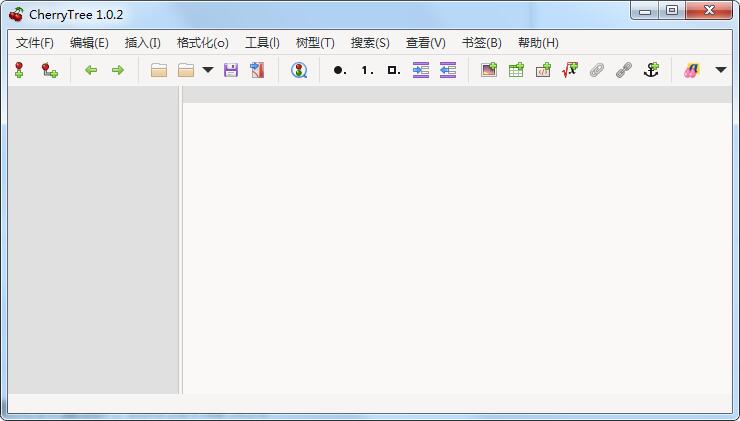Viewport: 740px width, 421px height.
Task: Click the CherryTree cherry icon in title bar
Action: [x=17, y=15]
